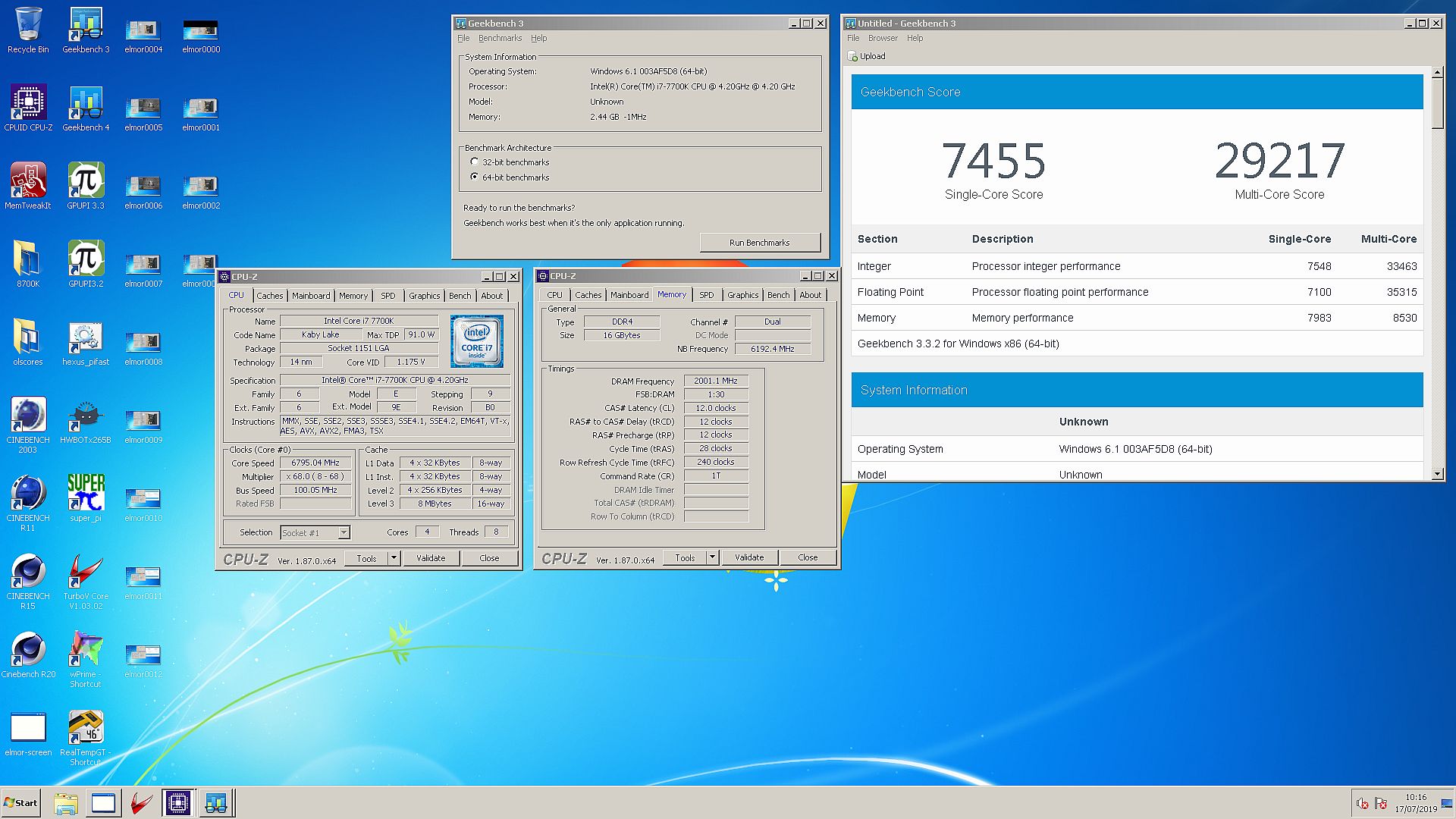This screenshot has width=1456, height=819.
Task: Open CPUID CPU-Z desktop icon
Action: [28, 108]
